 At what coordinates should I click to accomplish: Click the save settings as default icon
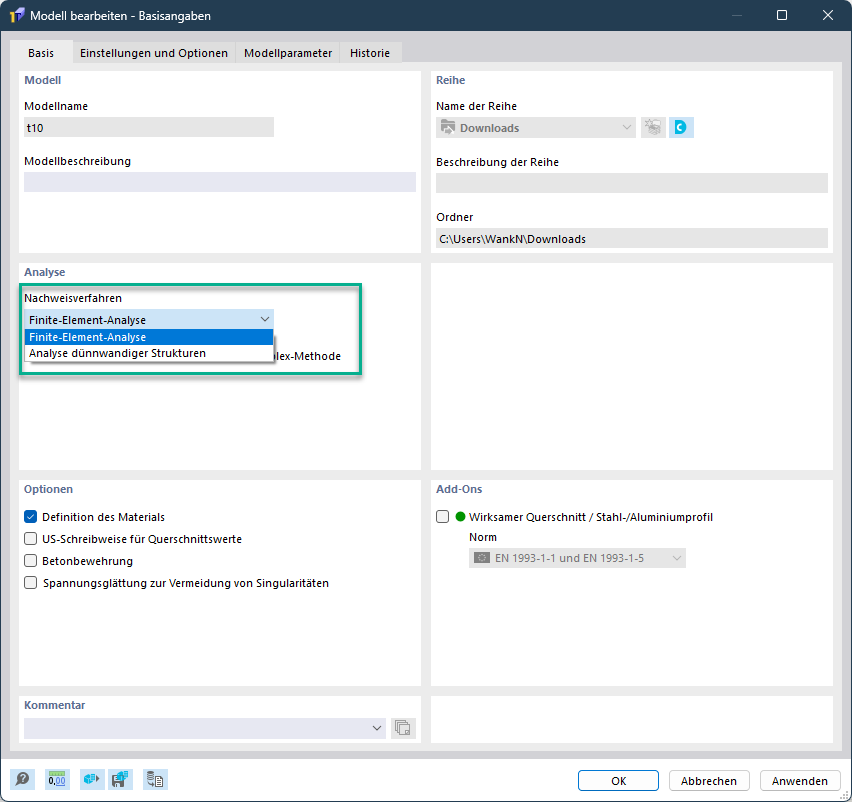point(120,780)
